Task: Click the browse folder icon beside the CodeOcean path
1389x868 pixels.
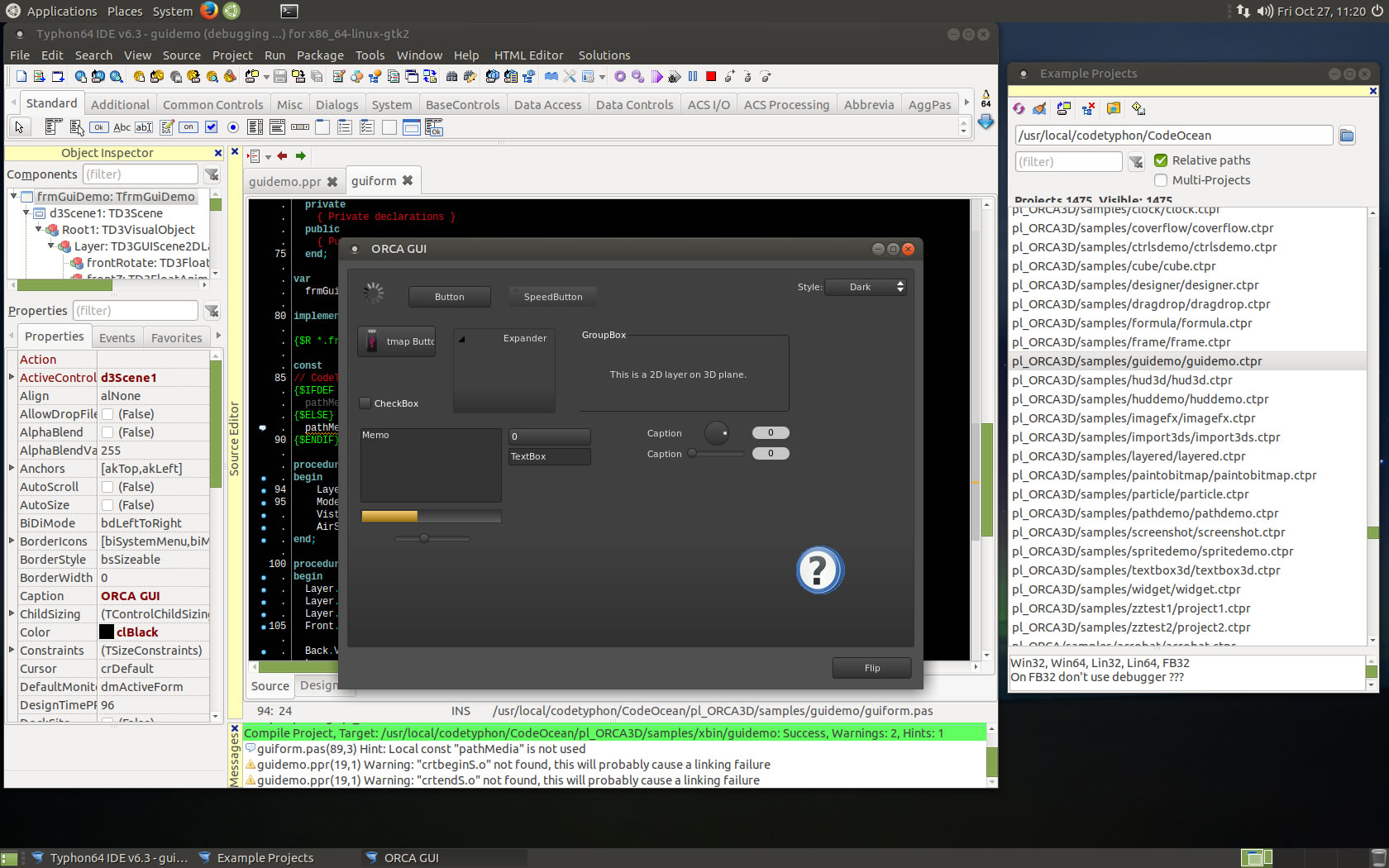Action: pyautogui.click(x=1347, y=136)
